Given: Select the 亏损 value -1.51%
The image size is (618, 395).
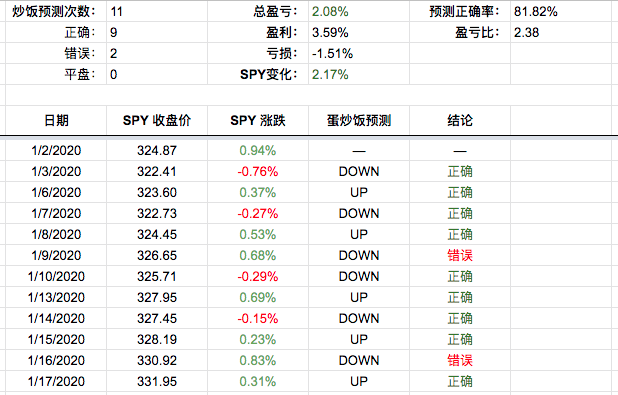Looking at the screenshot, I should pos(332,54).
